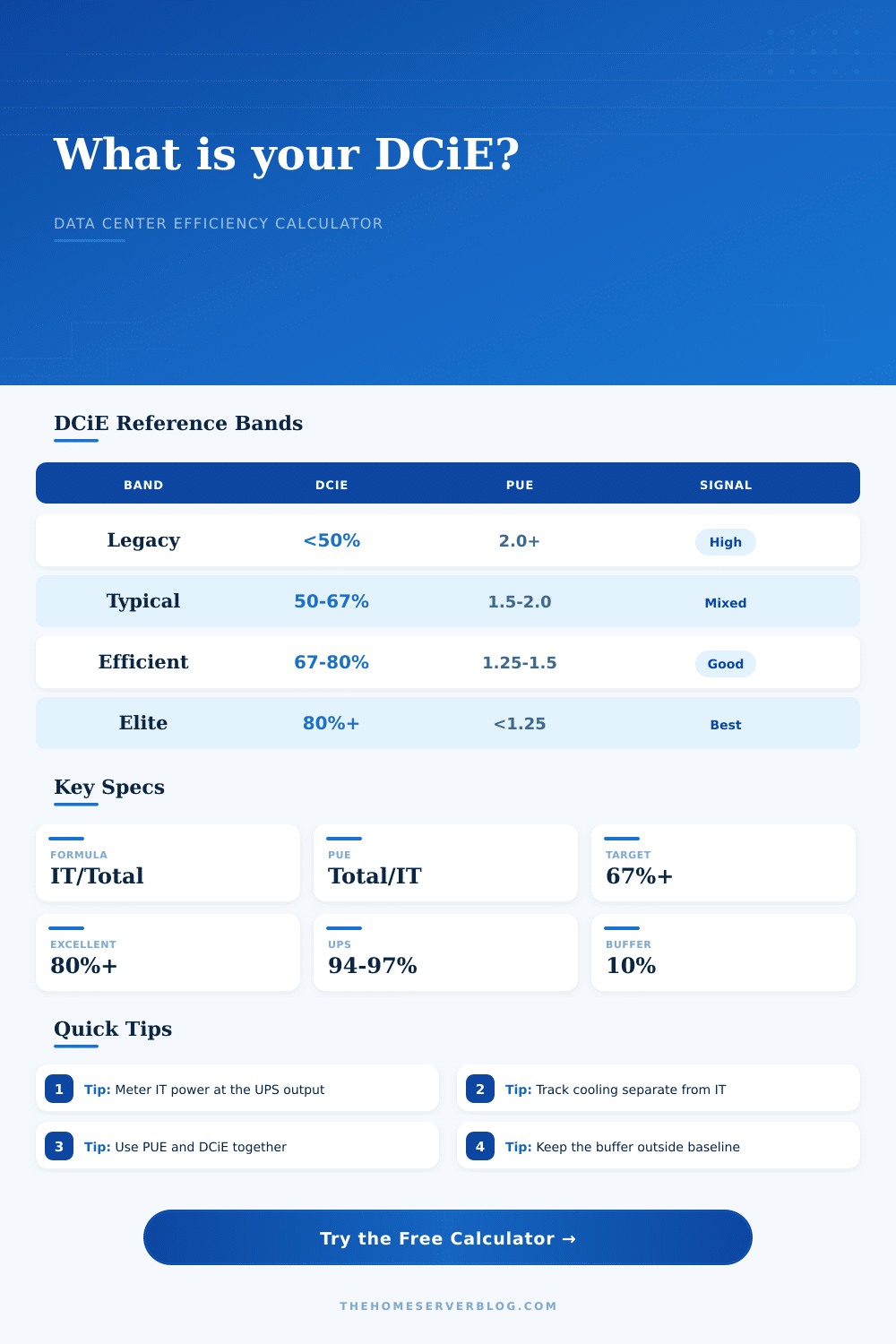Viewport: 896px width, 1344px height.
Task: Click the BAND column header
Action: point(143,485)
